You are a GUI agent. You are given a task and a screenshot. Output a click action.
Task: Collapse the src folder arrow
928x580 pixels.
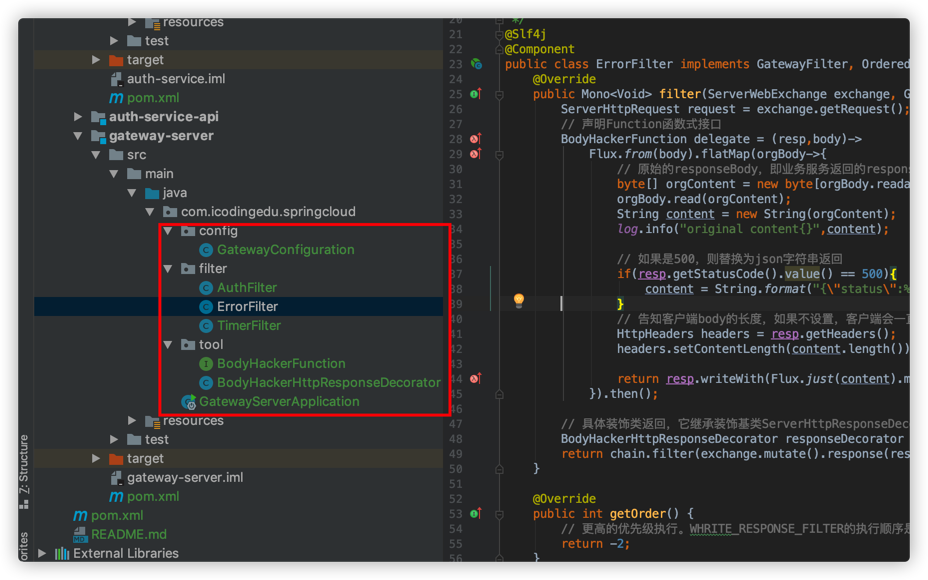tap(96, 155)
